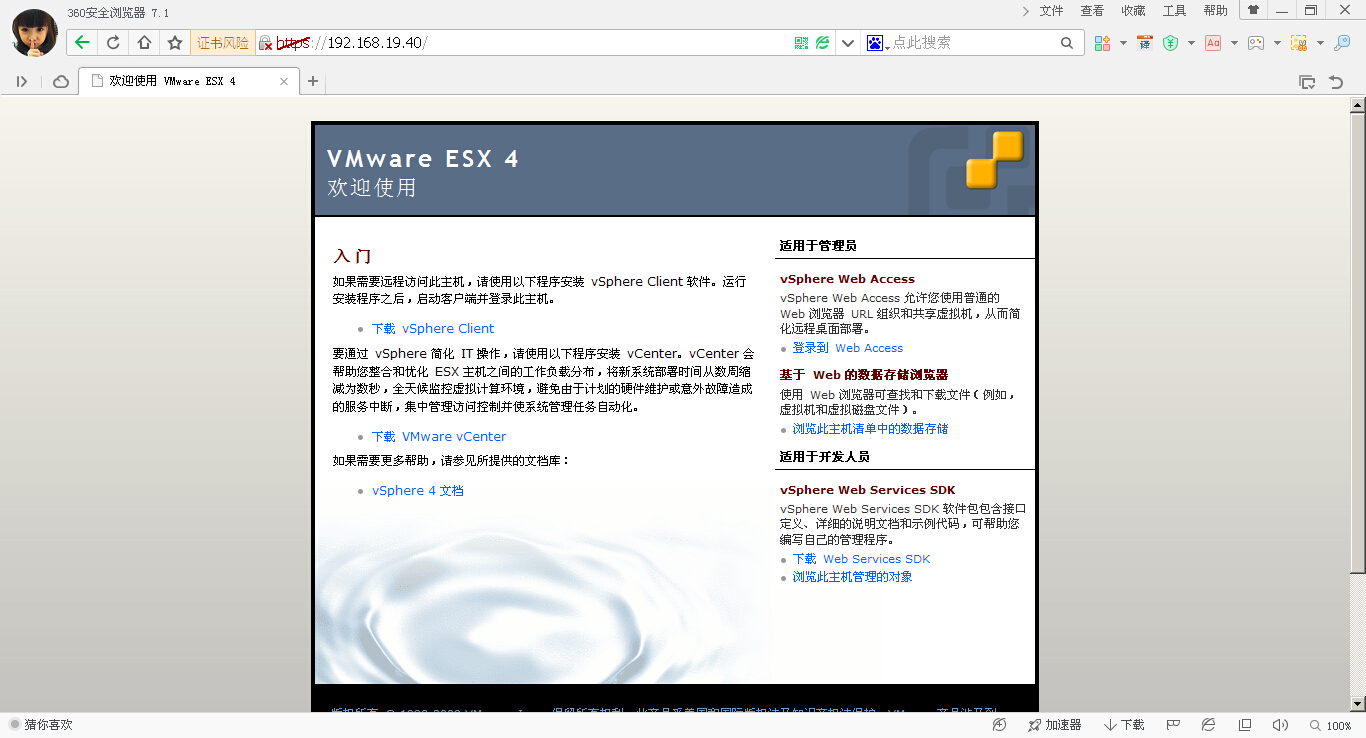Toggle the sidebar panel icon left of tabs
1366x738 pixels.
(x=22, y=81)
